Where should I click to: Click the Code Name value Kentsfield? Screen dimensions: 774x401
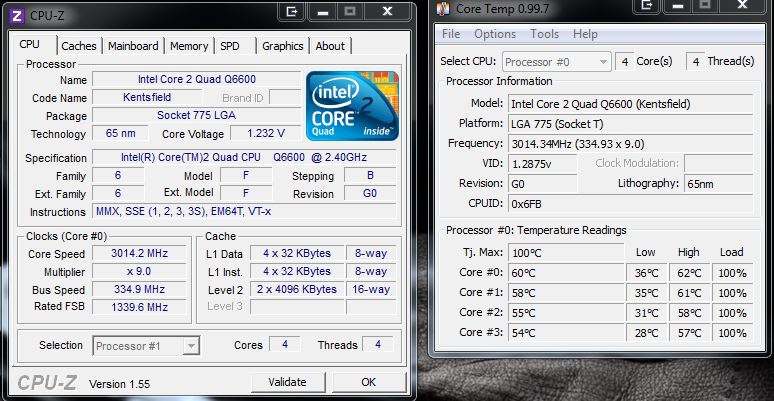coord(147,97)
